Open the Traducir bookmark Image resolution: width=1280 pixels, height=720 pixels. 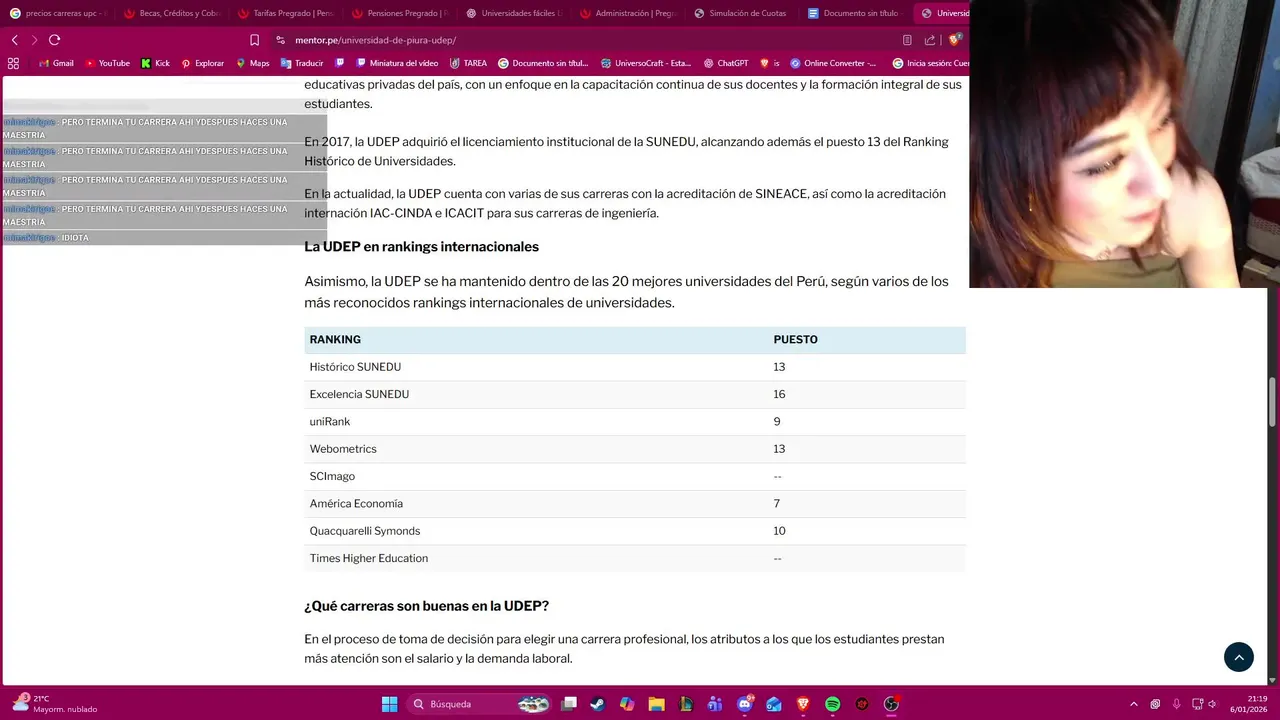[x=302, y=63]
